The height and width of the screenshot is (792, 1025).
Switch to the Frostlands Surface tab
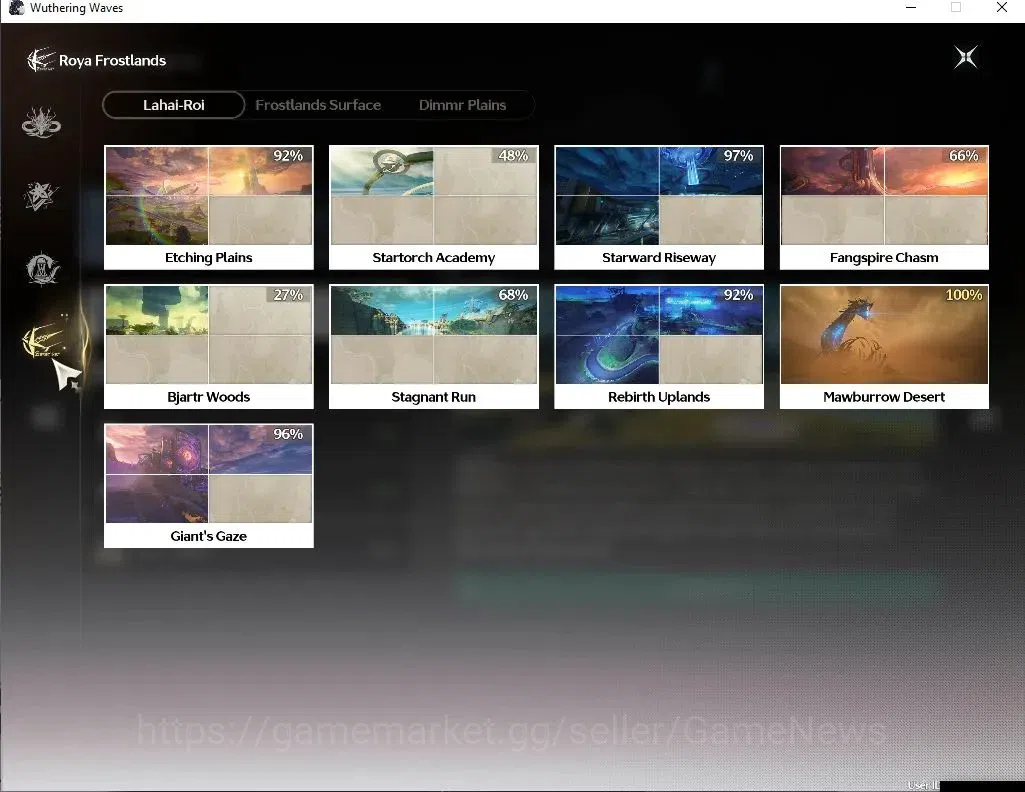[318, 105]
